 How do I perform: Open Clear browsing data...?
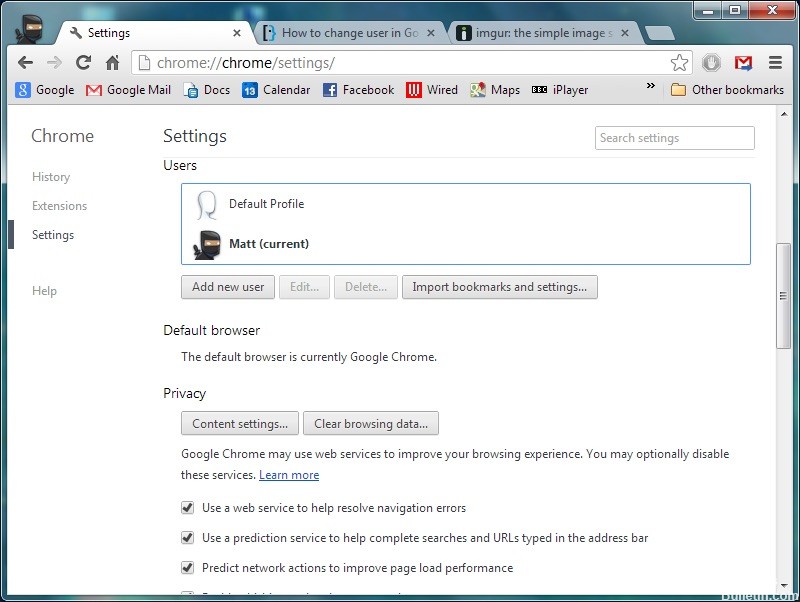coord(371,423)
